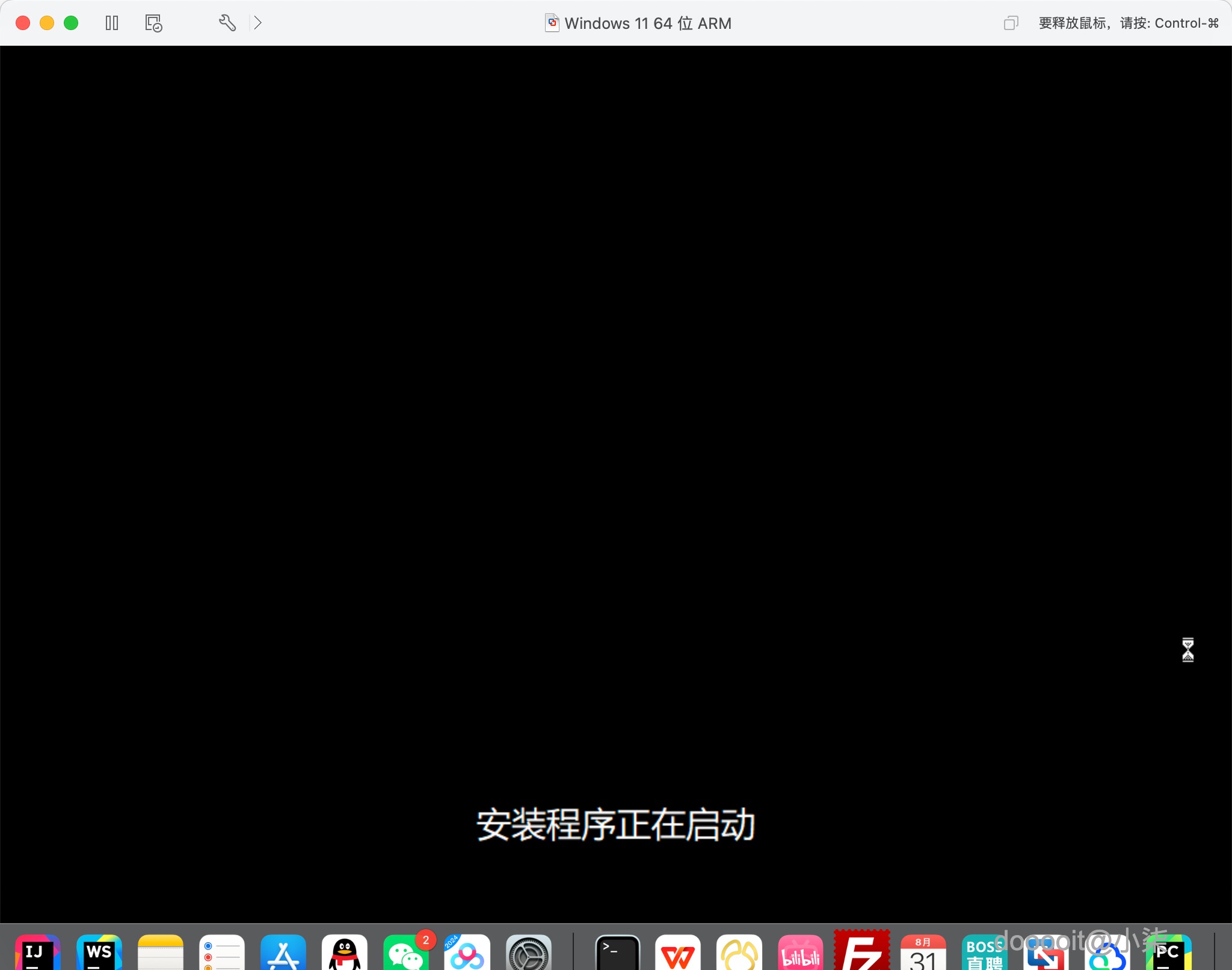This screenshot has height=970, width=1232.
Task: Suspend the virtual machine with the pause icon
Action: [112, 23]
